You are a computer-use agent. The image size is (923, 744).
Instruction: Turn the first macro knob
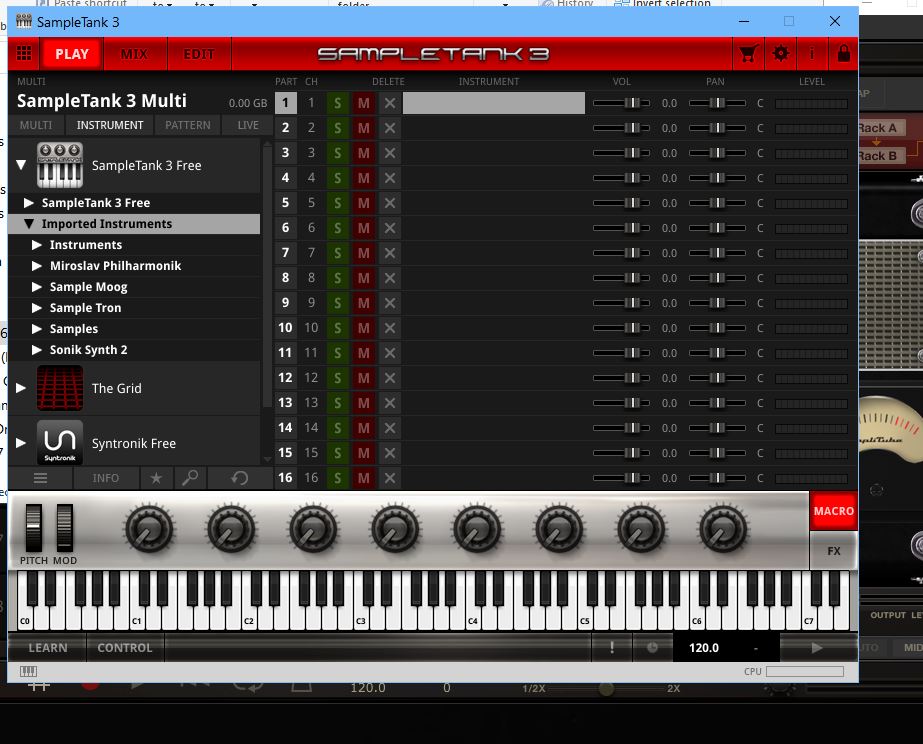coord(149,529)
